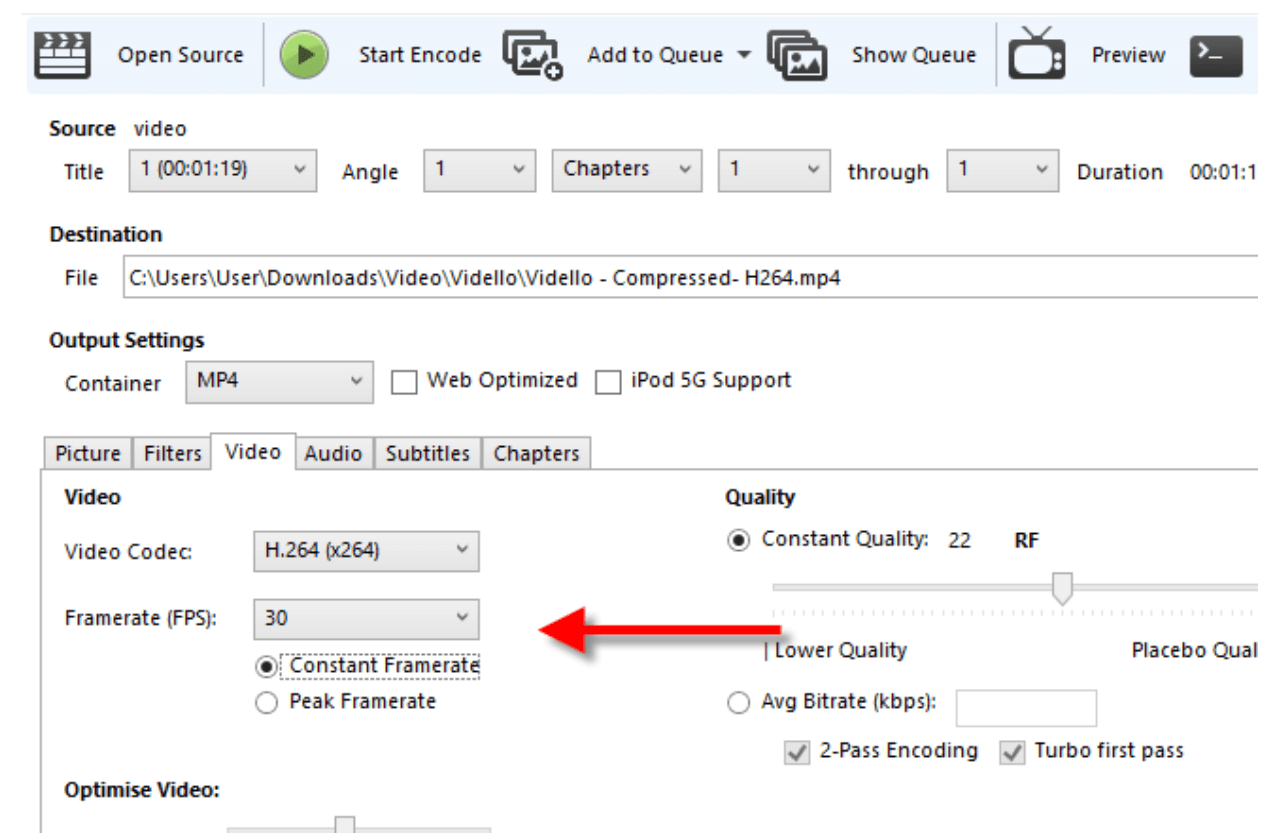Click the Start Encode label
The height and width of the screenshot is (840, 1272).
(x=420, y=55)
